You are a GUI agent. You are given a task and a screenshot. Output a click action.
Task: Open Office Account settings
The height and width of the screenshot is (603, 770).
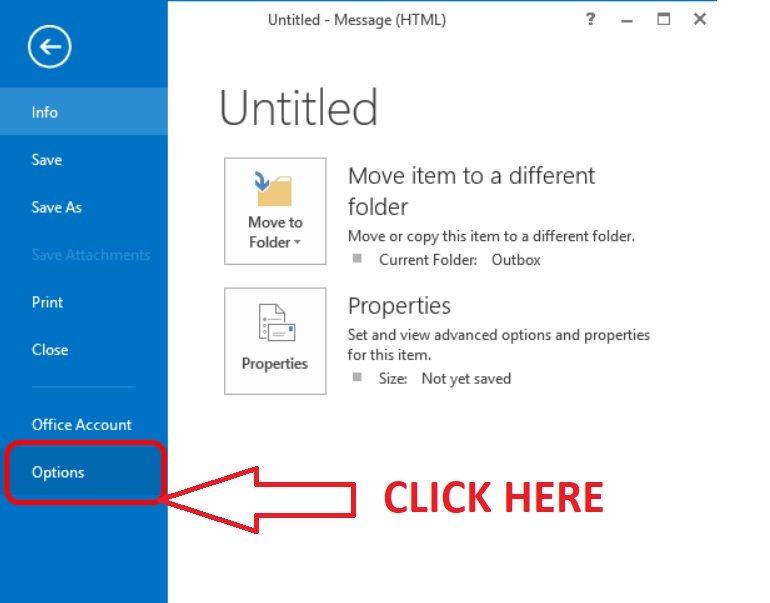coord(82,425)
